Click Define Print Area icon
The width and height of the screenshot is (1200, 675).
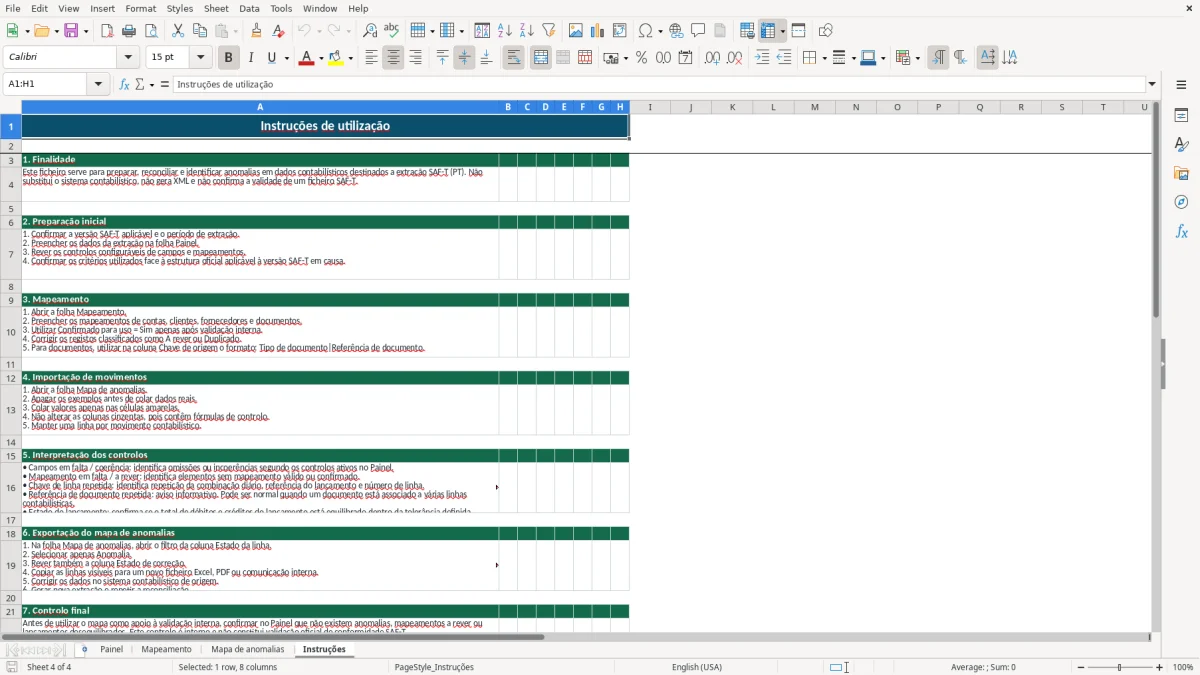pos(747,31)
